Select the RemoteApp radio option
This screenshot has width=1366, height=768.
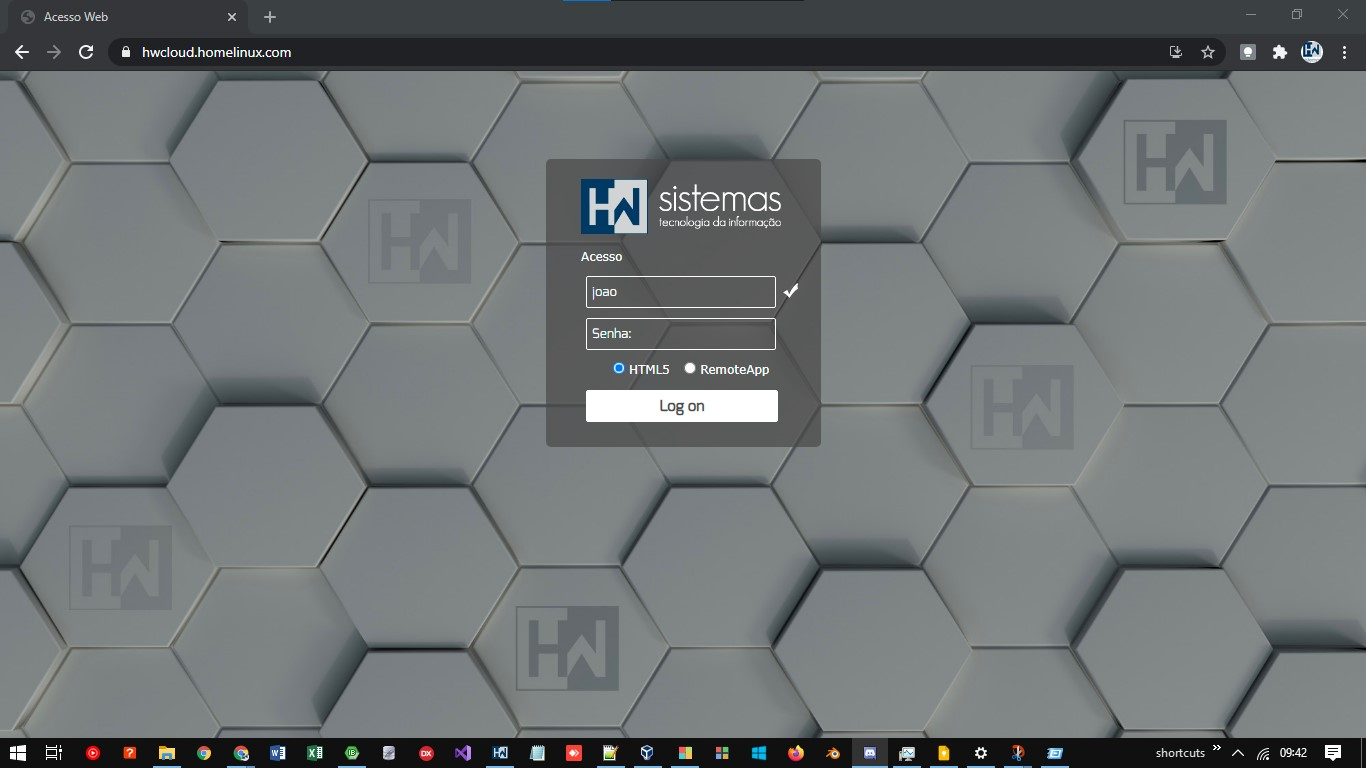click(x=690, y=369)
